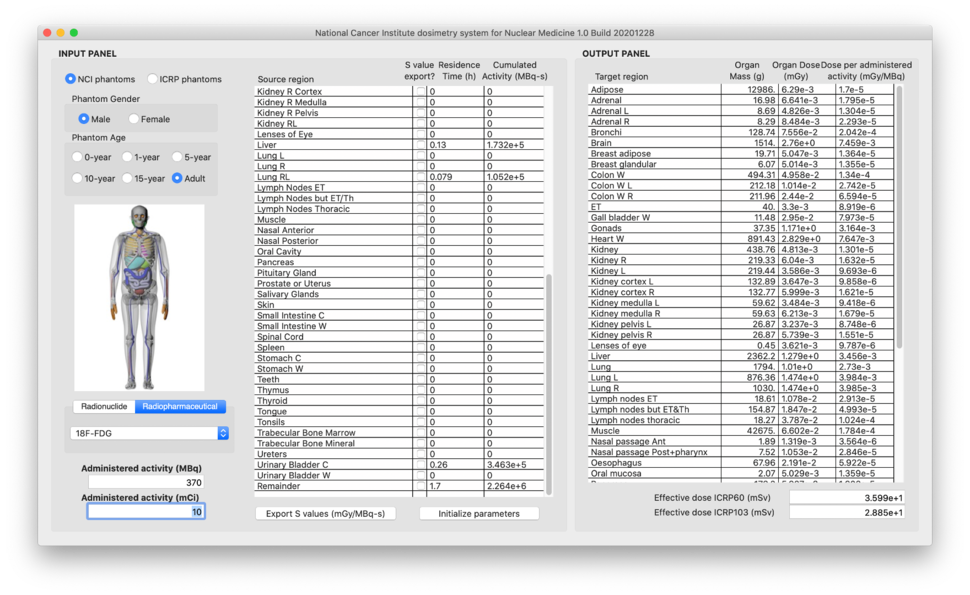Choose Female phantom gender

(134, 119)
